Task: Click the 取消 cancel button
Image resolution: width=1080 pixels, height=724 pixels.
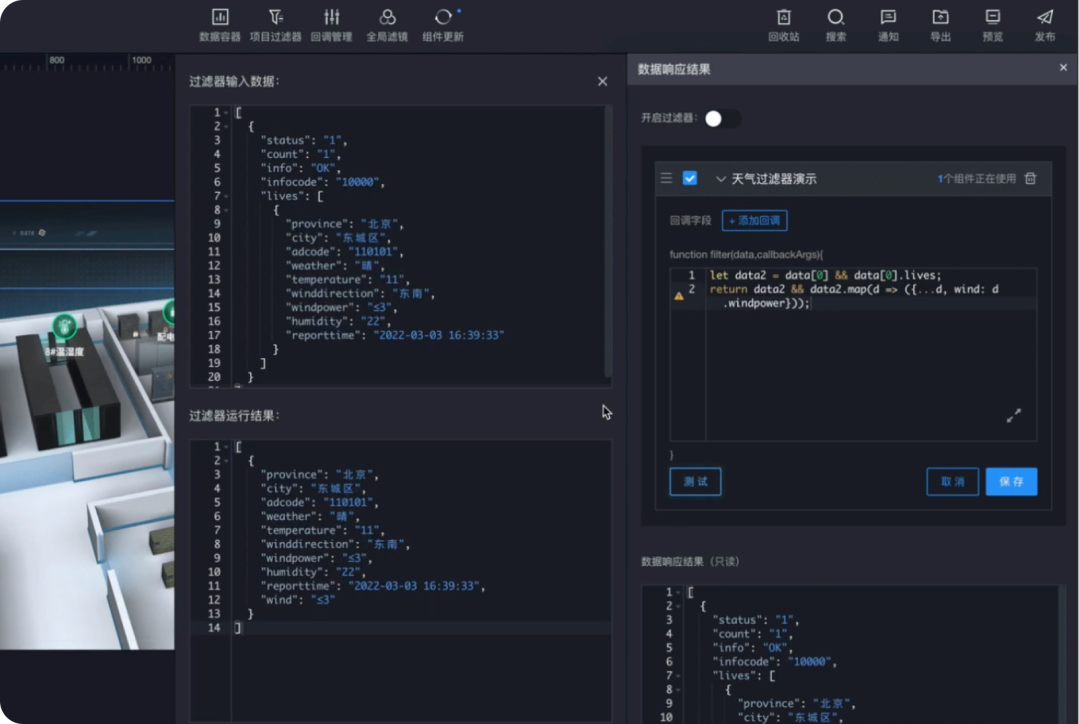Action: pyautogui.click(x=953, y=482)
